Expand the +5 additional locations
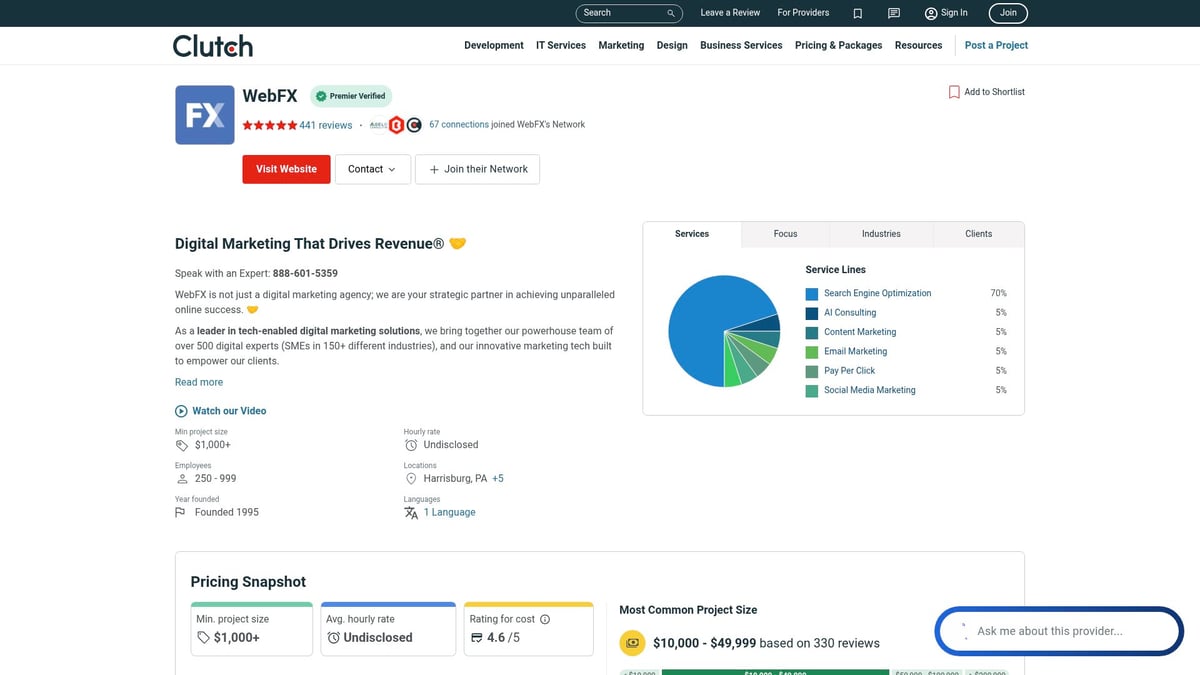 (497, 478)
